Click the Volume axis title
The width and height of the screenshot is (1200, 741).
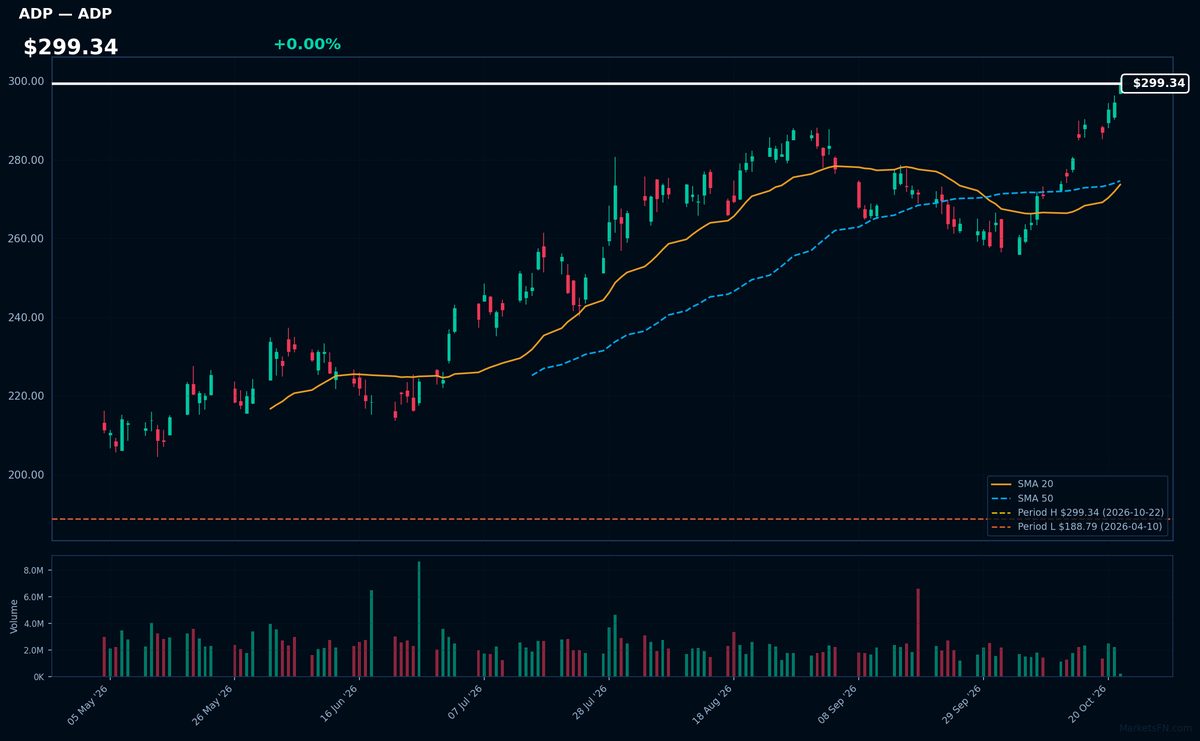[x=13, y=616]
